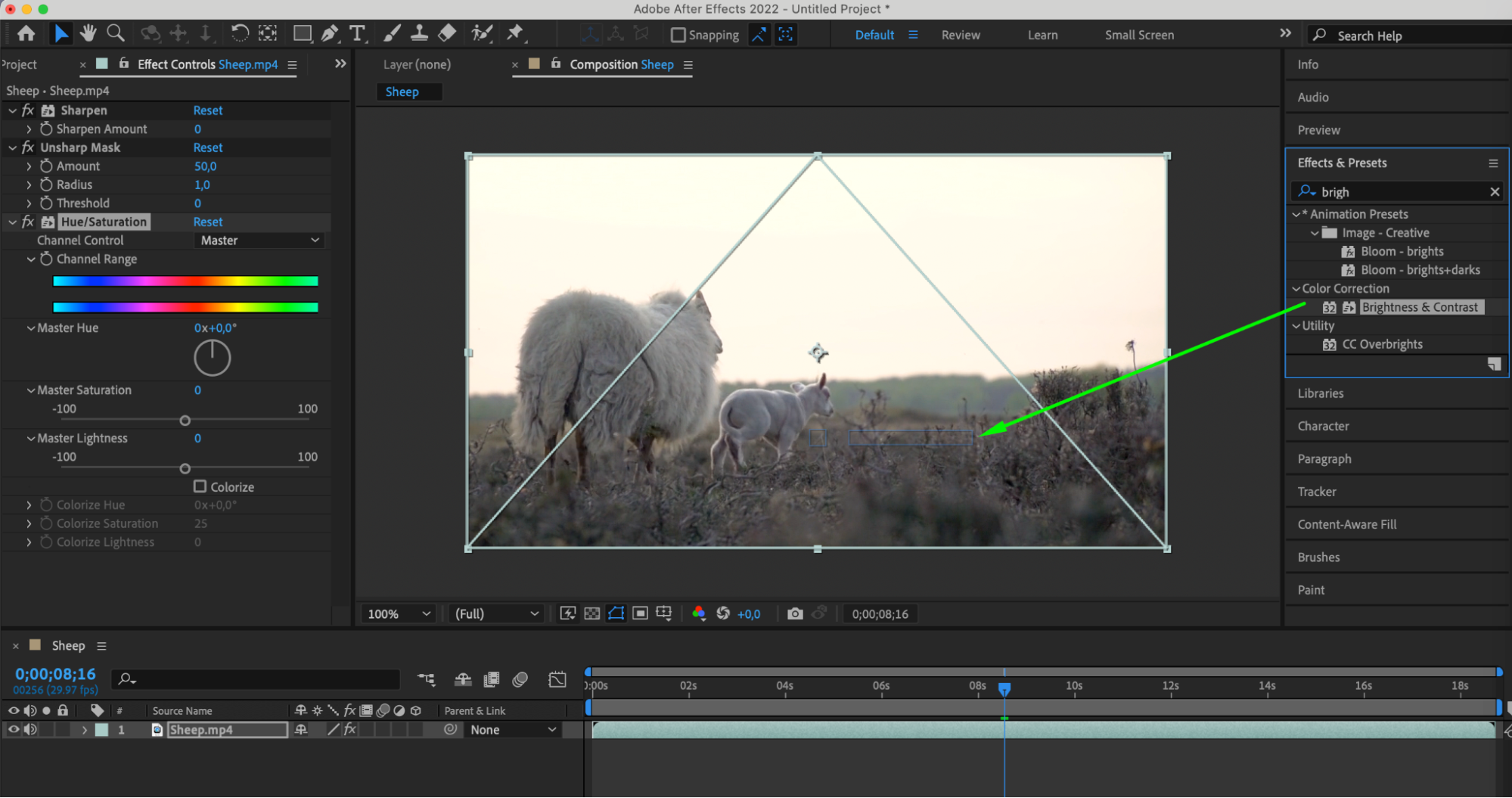The height and width of the screenshot is (798, 1512).
Task: Click the timeline layer search field
Action: pos(257,679)
